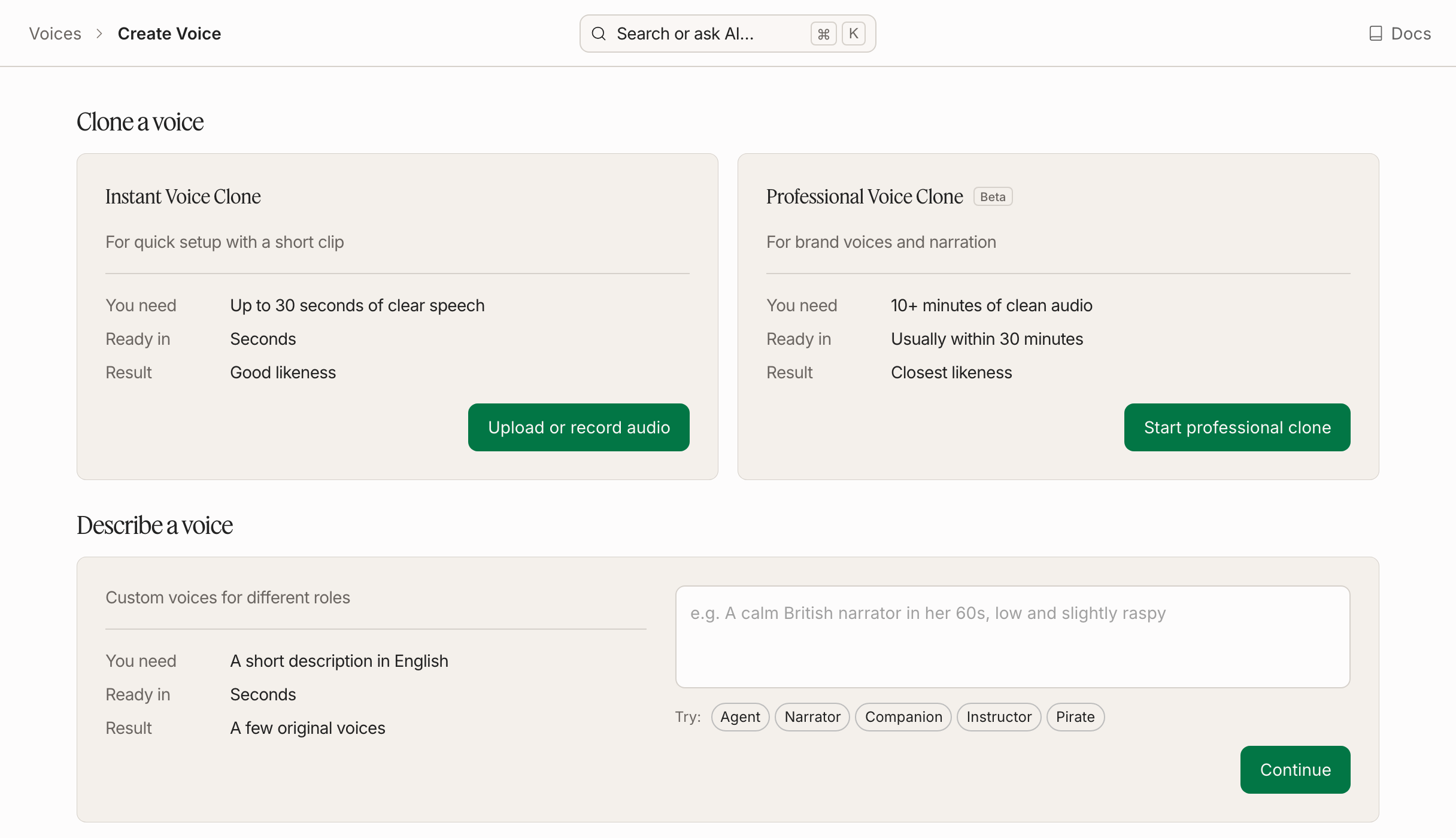Open the Docs link
This screenshot has height=838, width=1456.
click(1400, 34)
